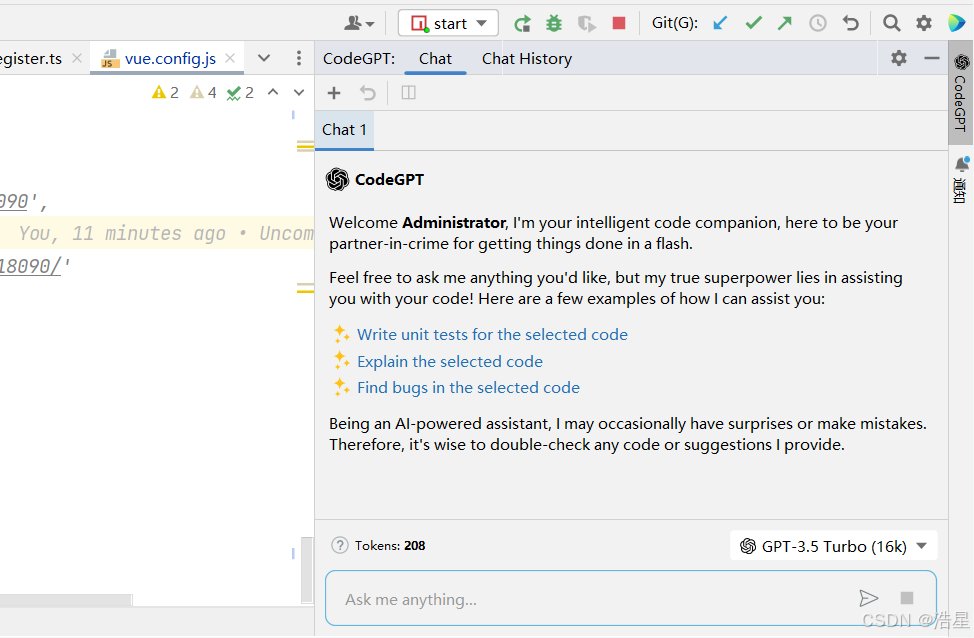Click the Run with Coverage icon
Image resolution: width=974 pixels, height=638 pixels.
click(586, 24)
